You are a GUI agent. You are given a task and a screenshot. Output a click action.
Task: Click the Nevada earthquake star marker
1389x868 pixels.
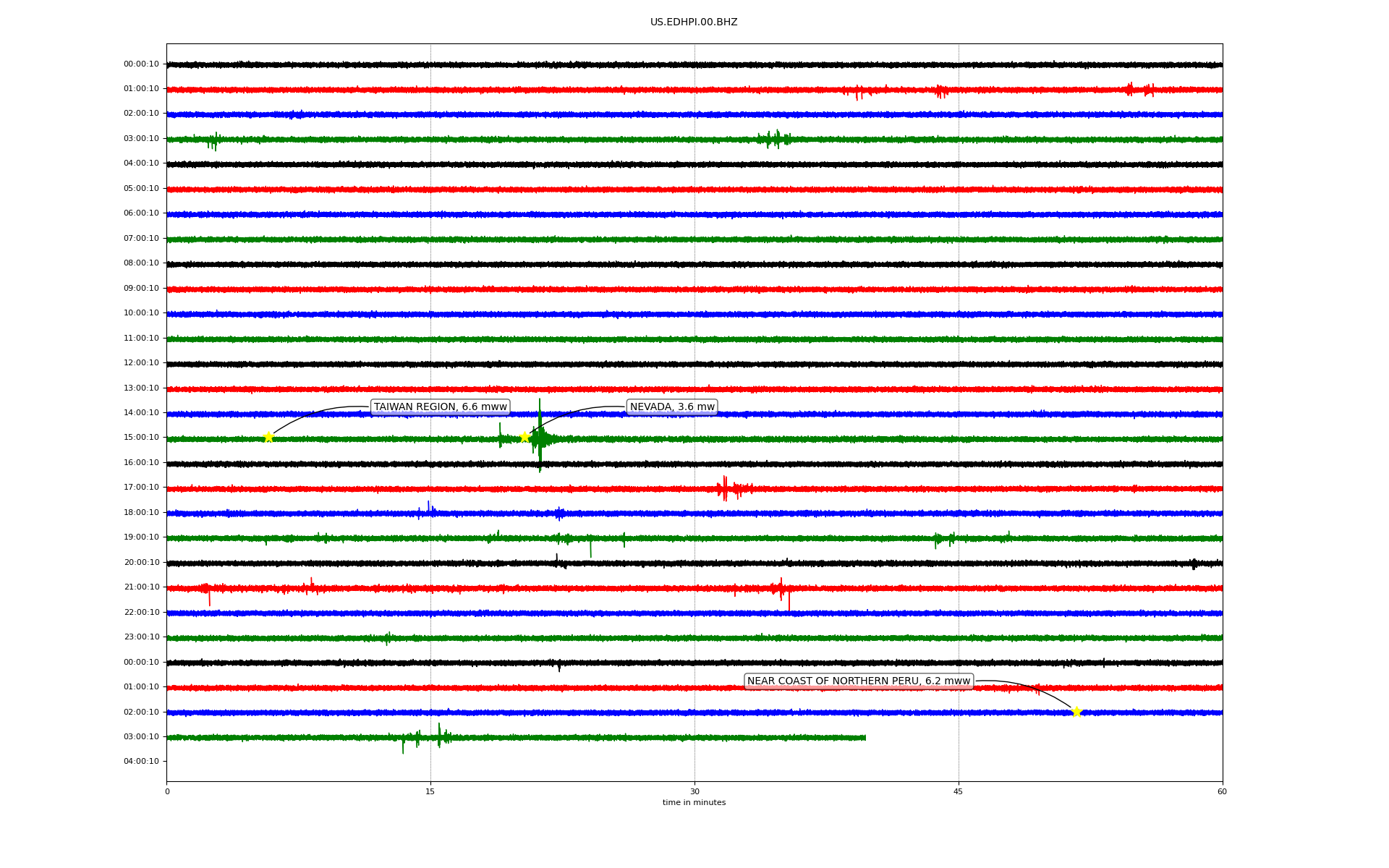coord(524,437)
